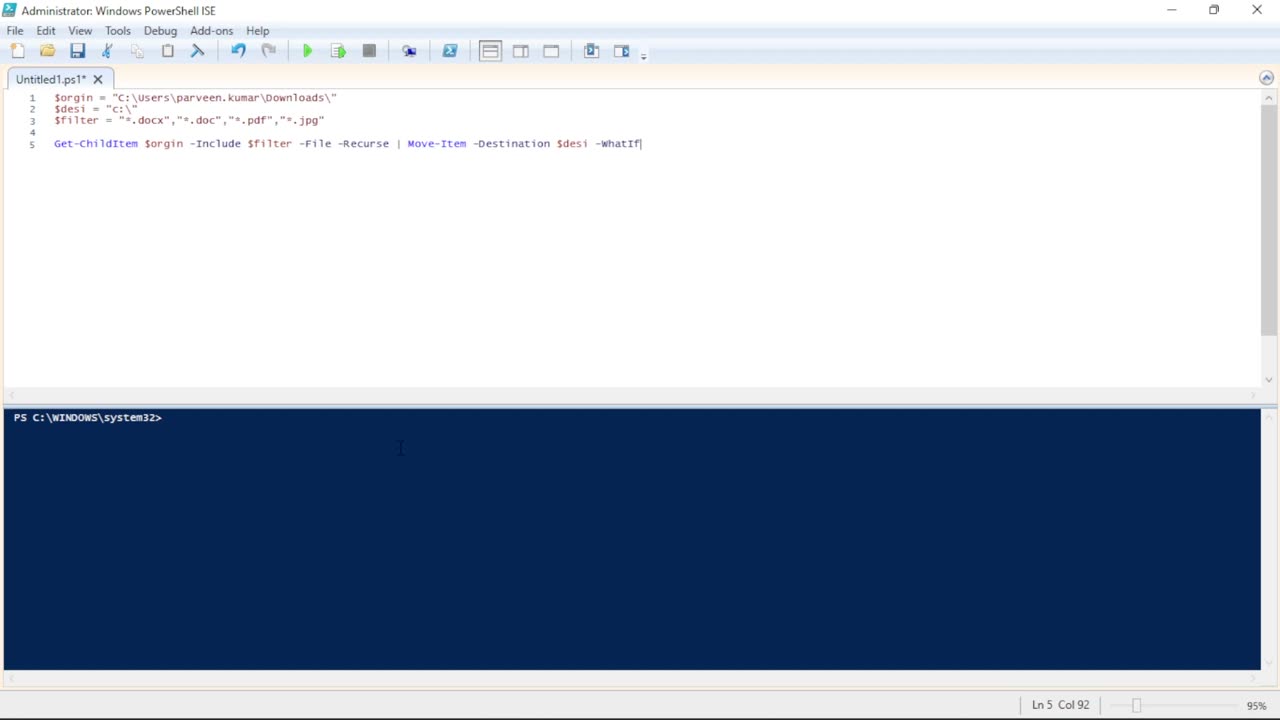Click the -Recurse parameter text
The height and width of the screenshot is (720, 1280).
point(363,144)
